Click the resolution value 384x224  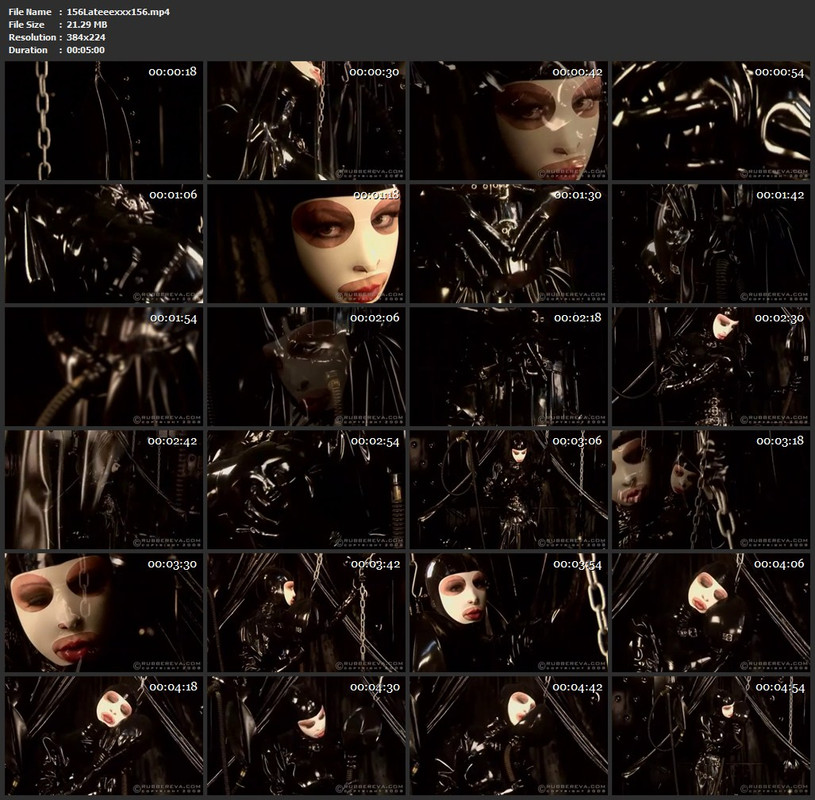coord(86,37)
